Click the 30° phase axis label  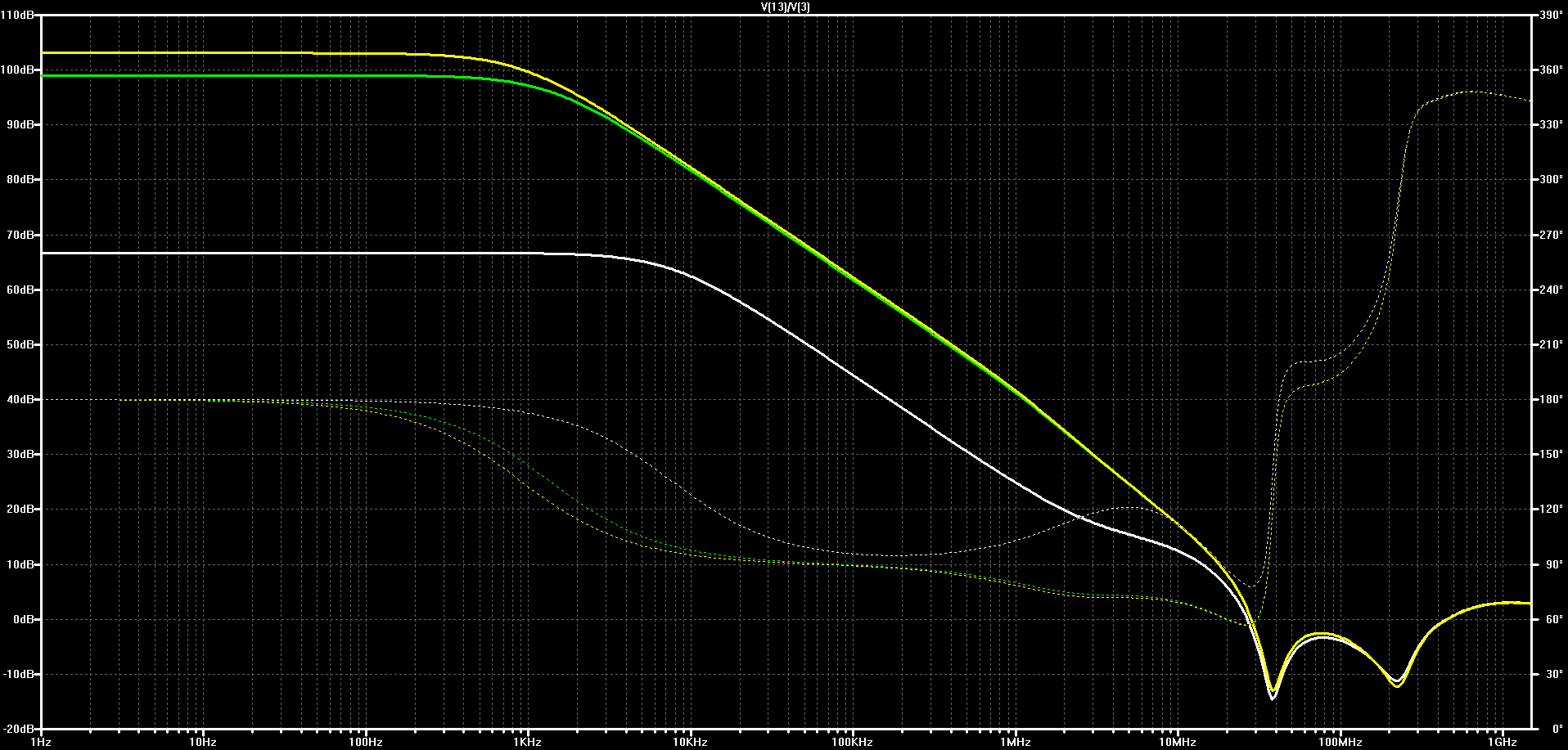[1553, 674]
